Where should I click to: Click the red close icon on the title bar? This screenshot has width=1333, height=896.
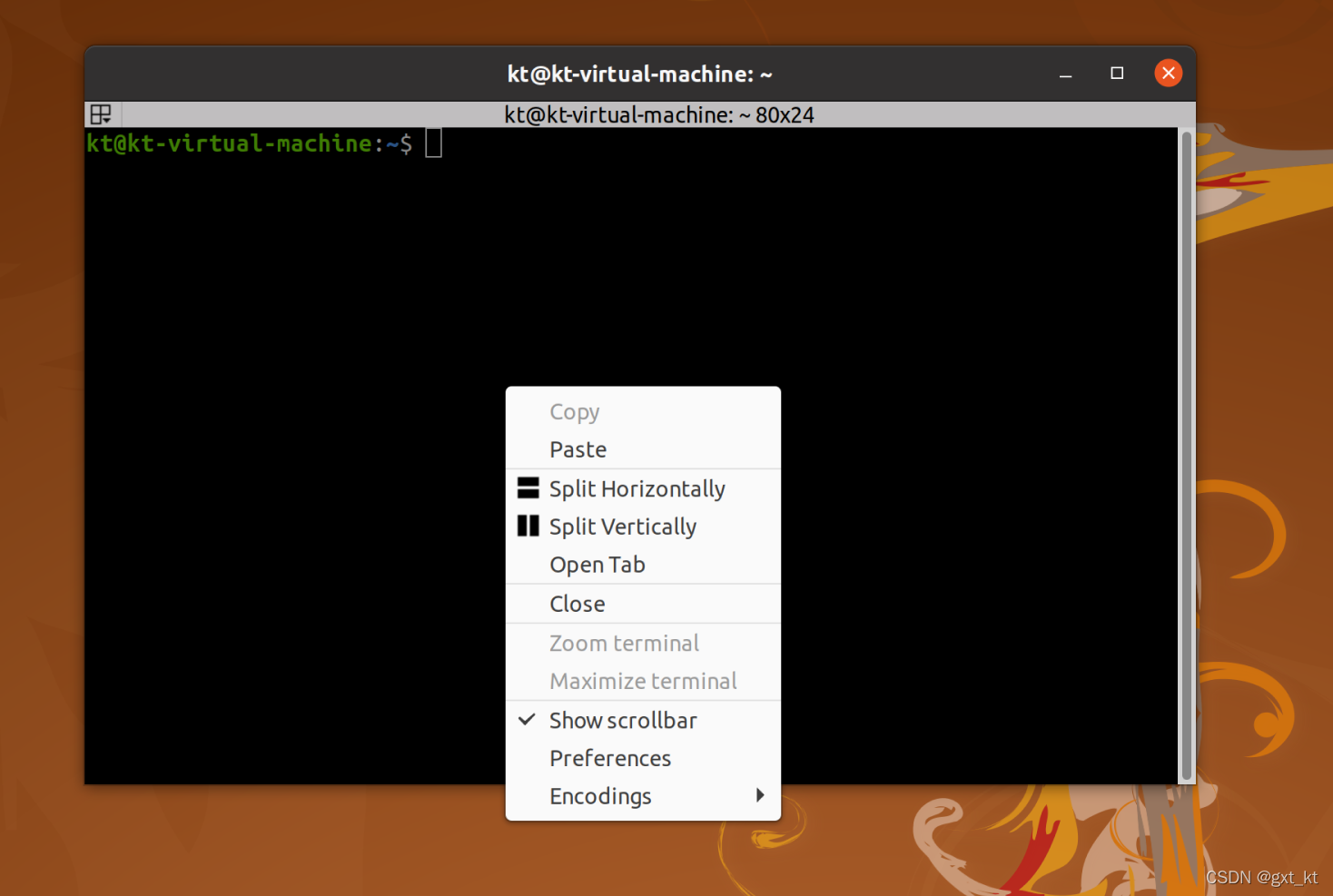pyautogui.click(x=1168, y=73)
